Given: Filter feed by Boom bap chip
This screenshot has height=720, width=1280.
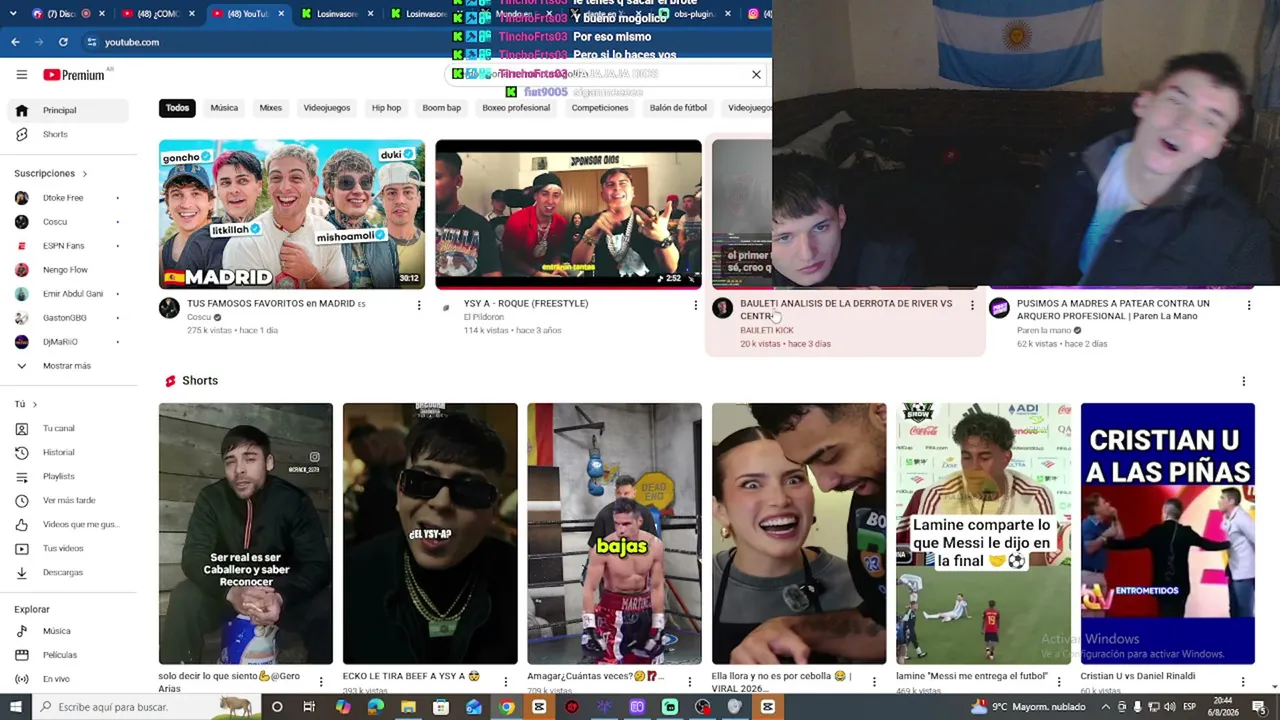Looking at the screenshot, I should [441, 108].
